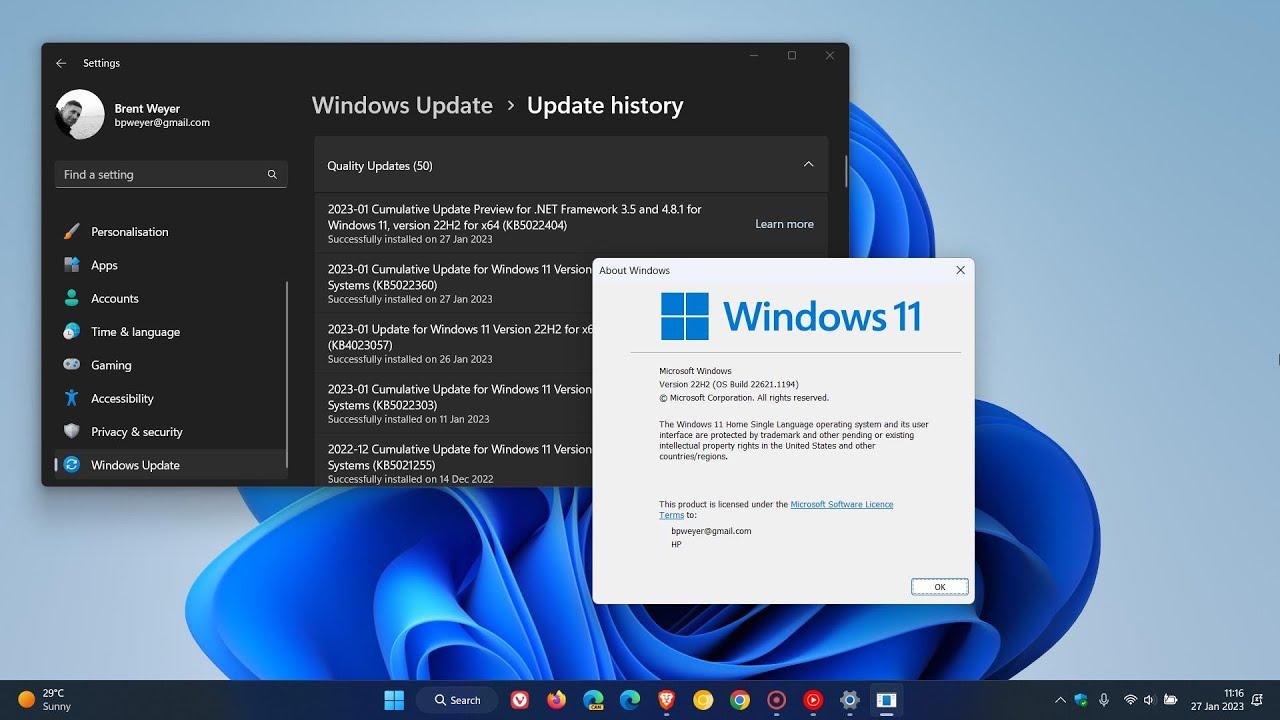Viewport: 1280px width, 720px height.
Task: Click Windows Update breadcrumb link
Action: pos(402,106)
